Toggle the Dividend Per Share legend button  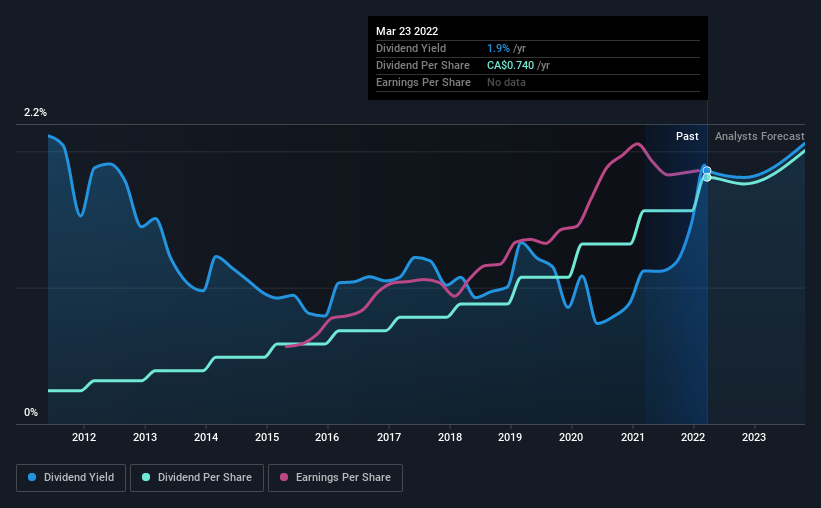(x=197, y=478)
